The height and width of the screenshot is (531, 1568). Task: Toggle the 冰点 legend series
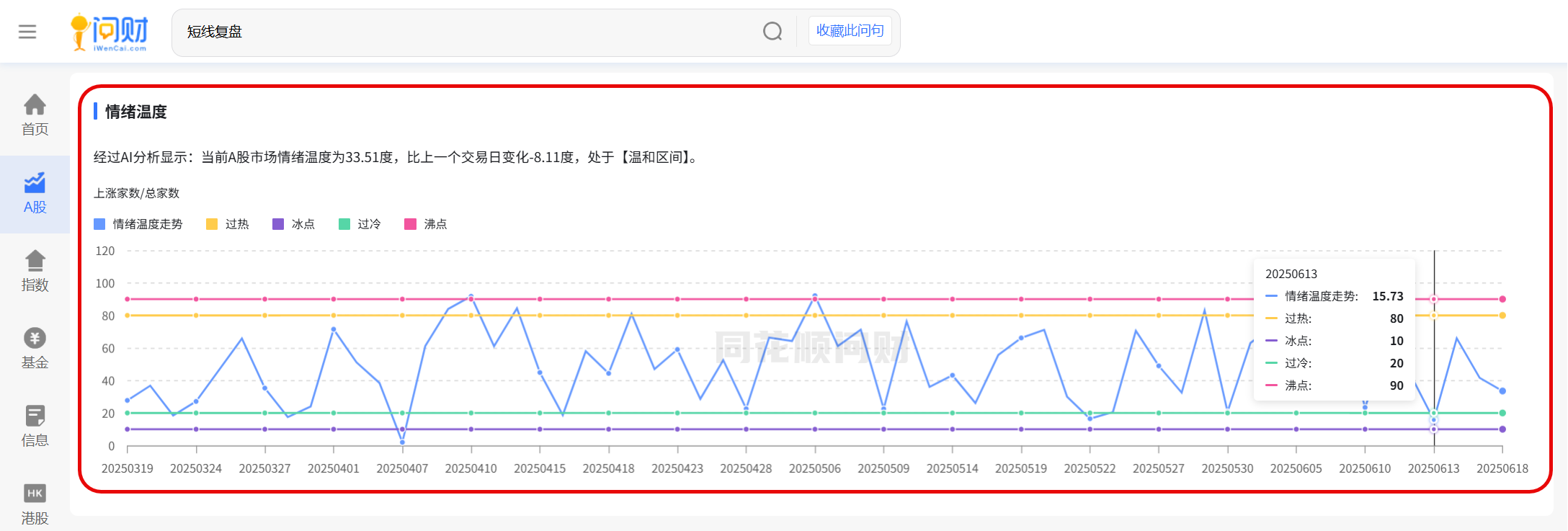coord(294,224)
